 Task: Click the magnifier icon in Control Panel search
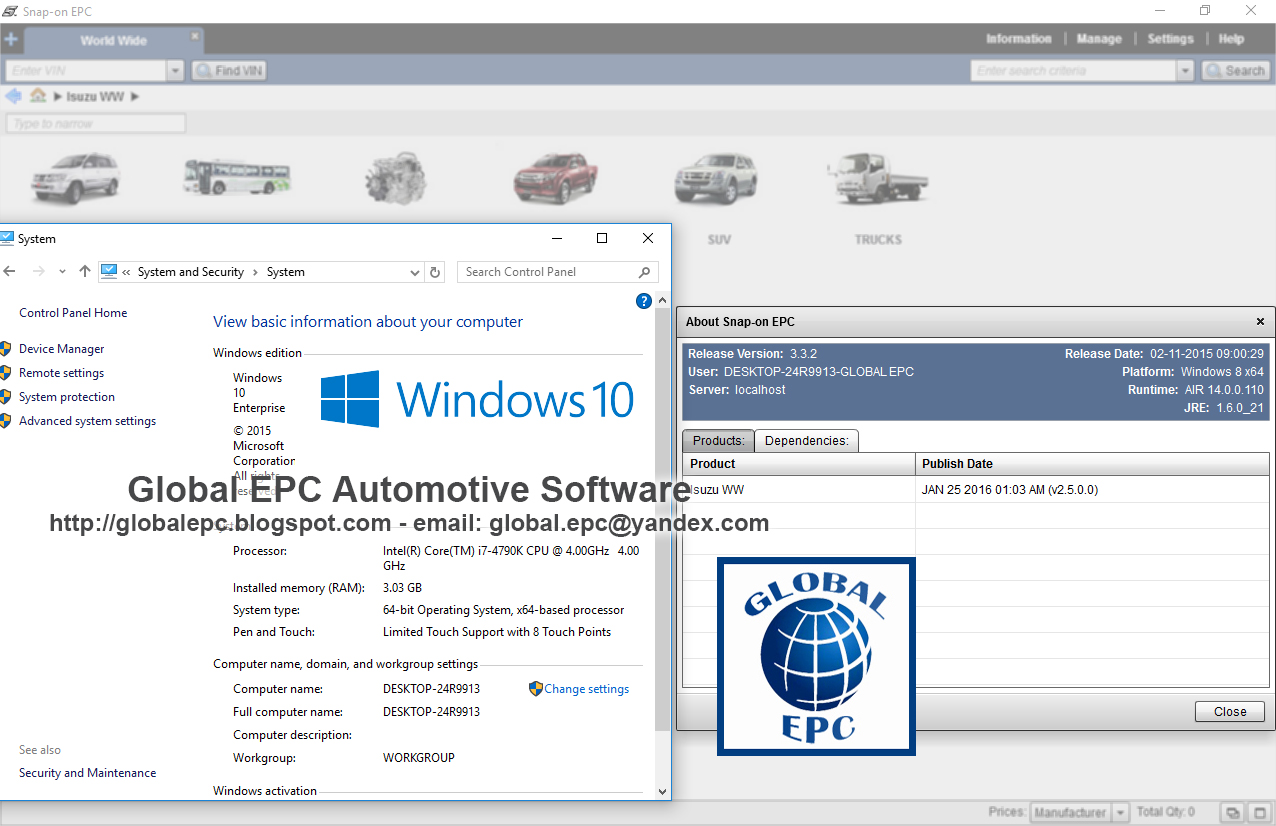[x=645, y=272]
